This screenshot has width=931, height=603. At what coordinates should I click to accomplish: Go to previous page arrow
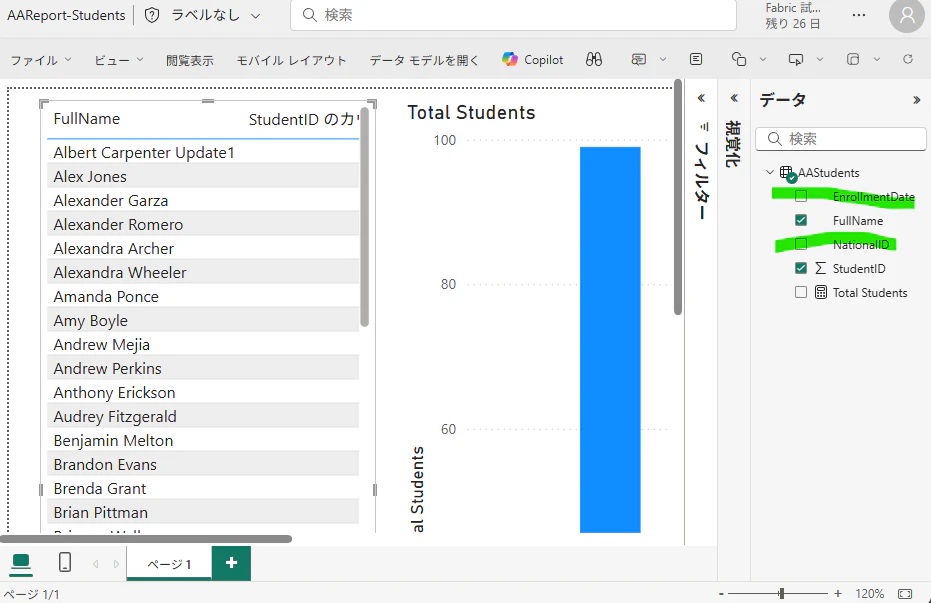96,564
